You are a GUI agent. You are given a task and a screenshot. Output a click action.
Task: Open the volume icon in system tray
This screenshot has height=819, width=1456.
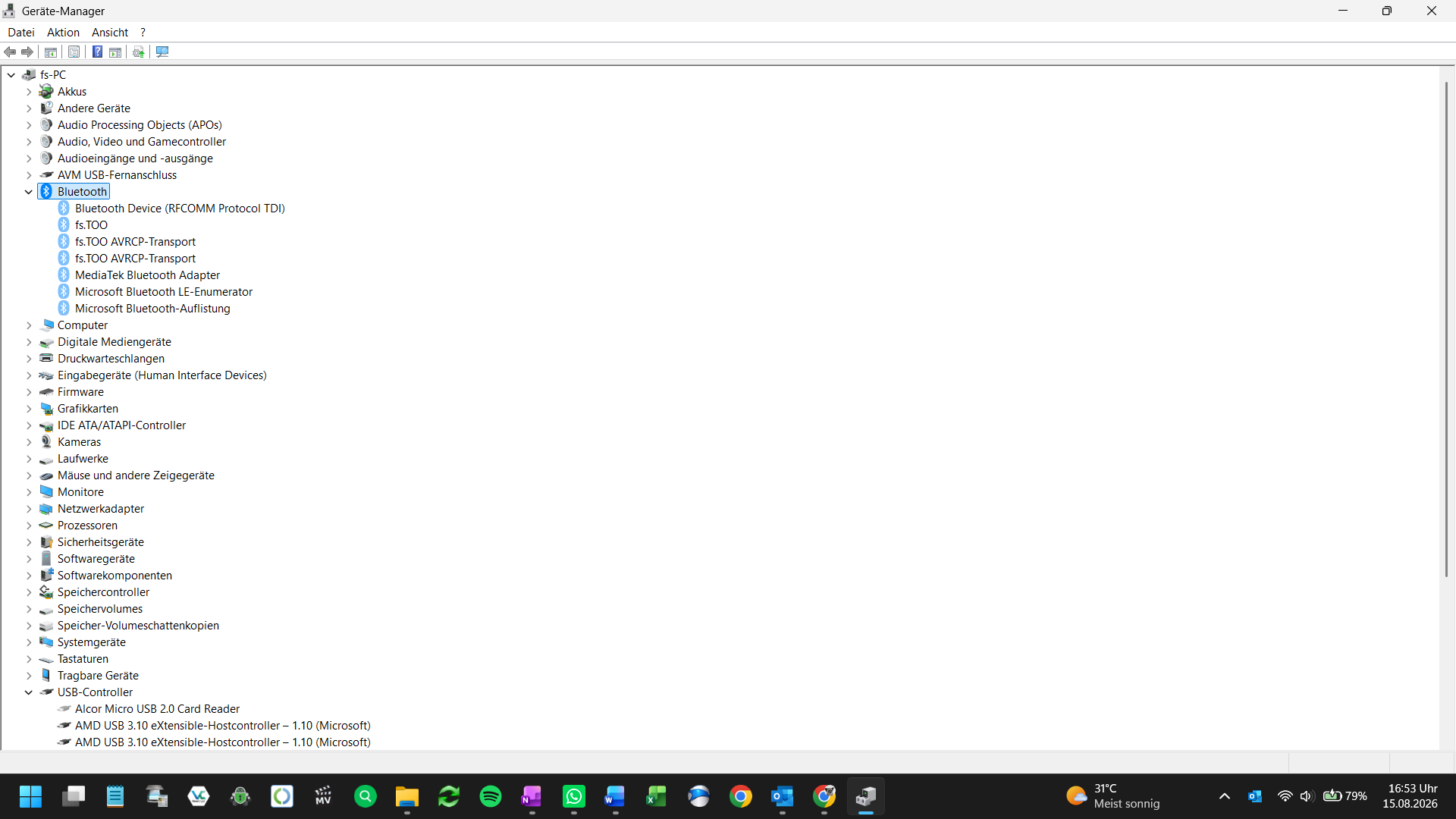click(1306, 796)
